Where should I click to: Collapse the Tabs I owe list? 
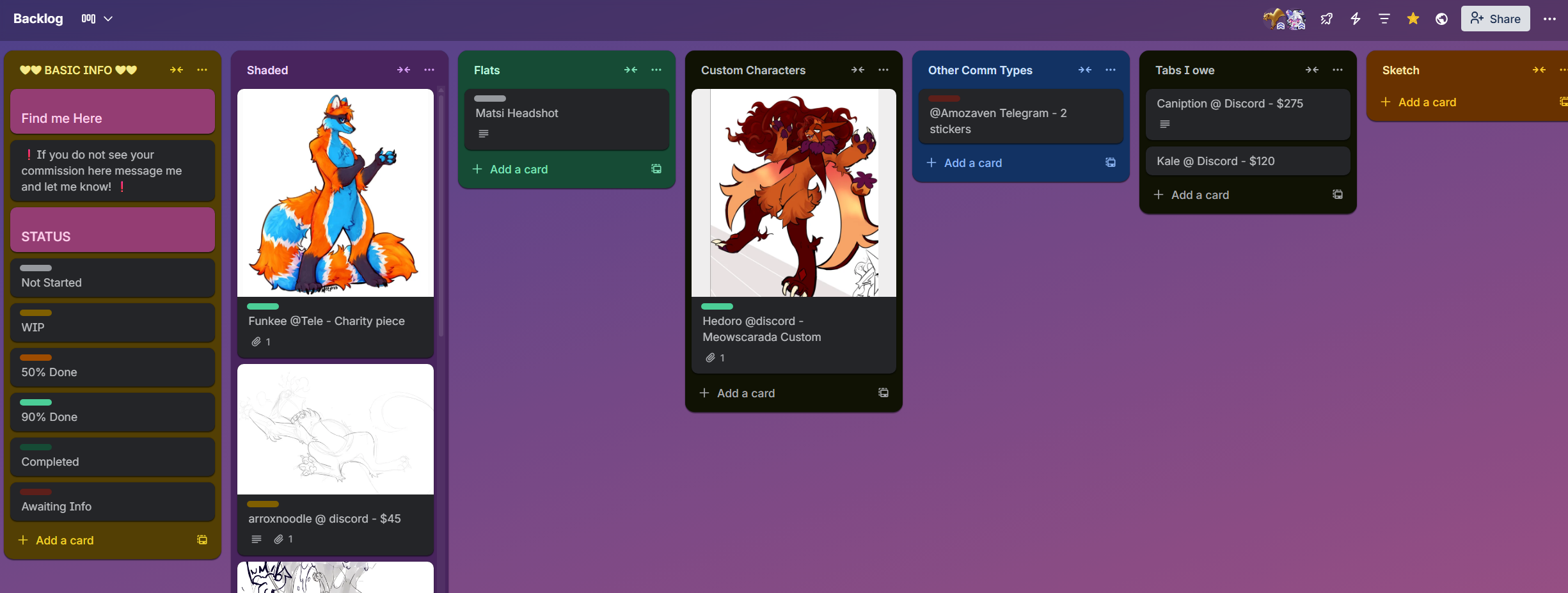click(x=1312, y=70)
